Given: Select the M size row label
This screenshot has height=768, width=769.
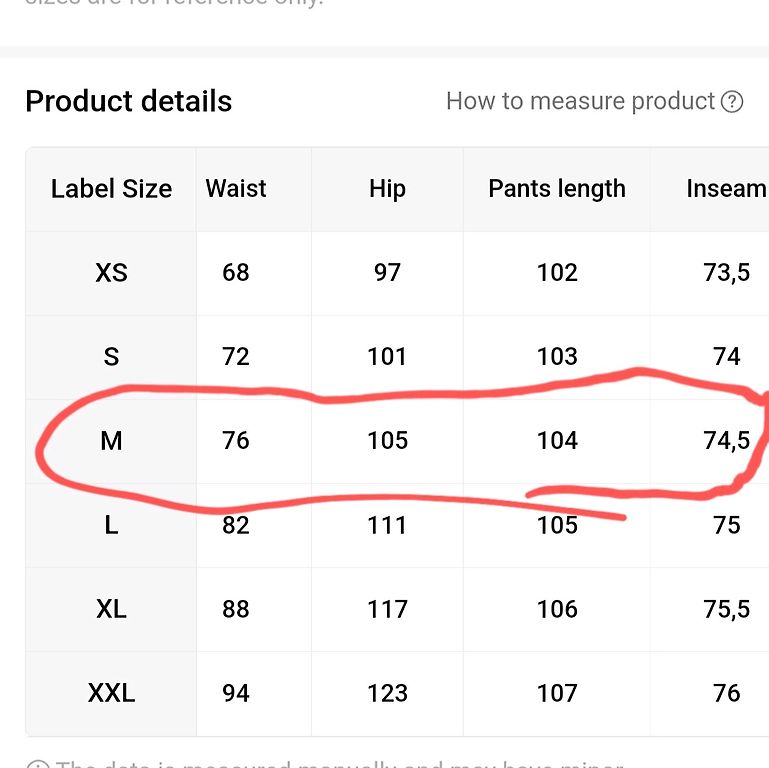Looking at the screenshot, I should coord(111,440).
